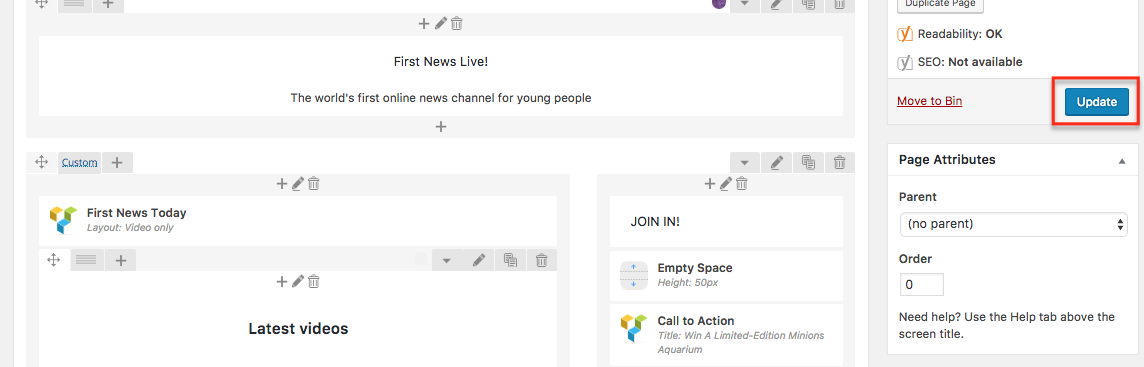
Task: Delete inner column above Latest videos
Action: click(x=314, y=281)
